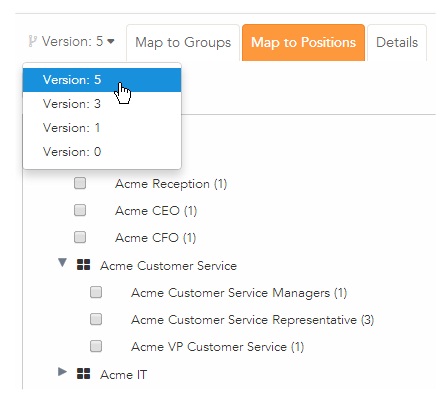Select Acme Customer Service Managers checkbox
This screenshot has height=405, width=445.
pos(96,292)
